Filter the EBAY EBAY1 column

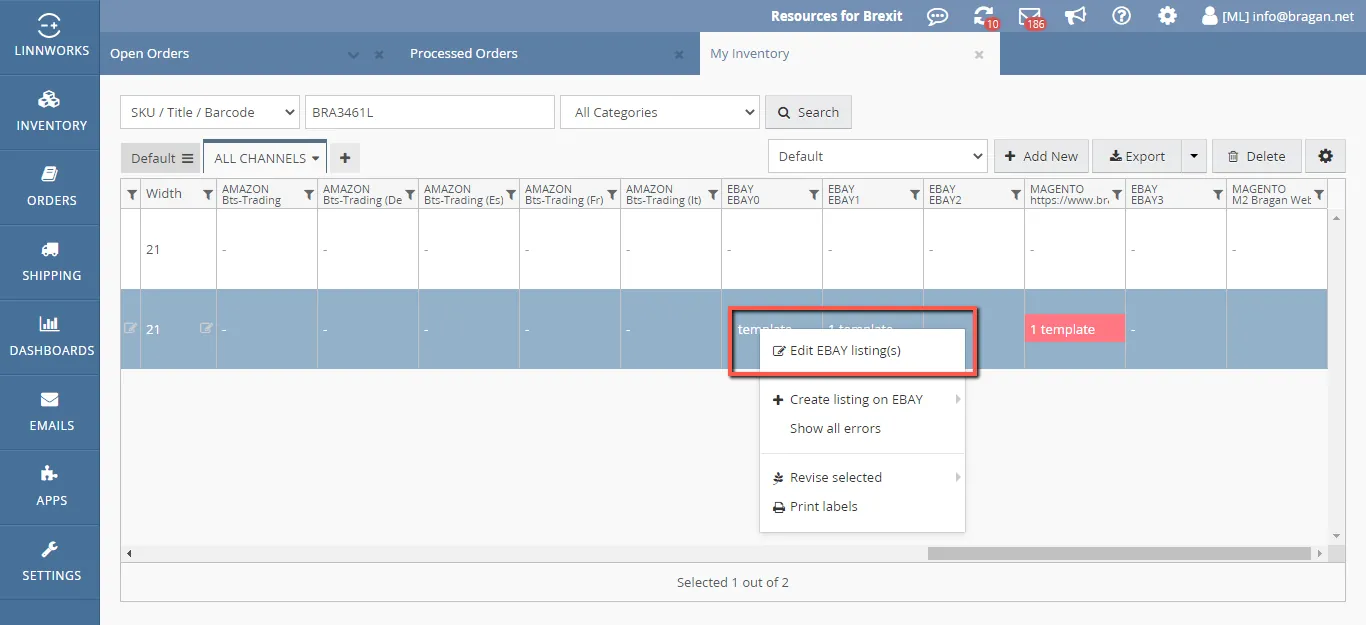pos(915,194)
